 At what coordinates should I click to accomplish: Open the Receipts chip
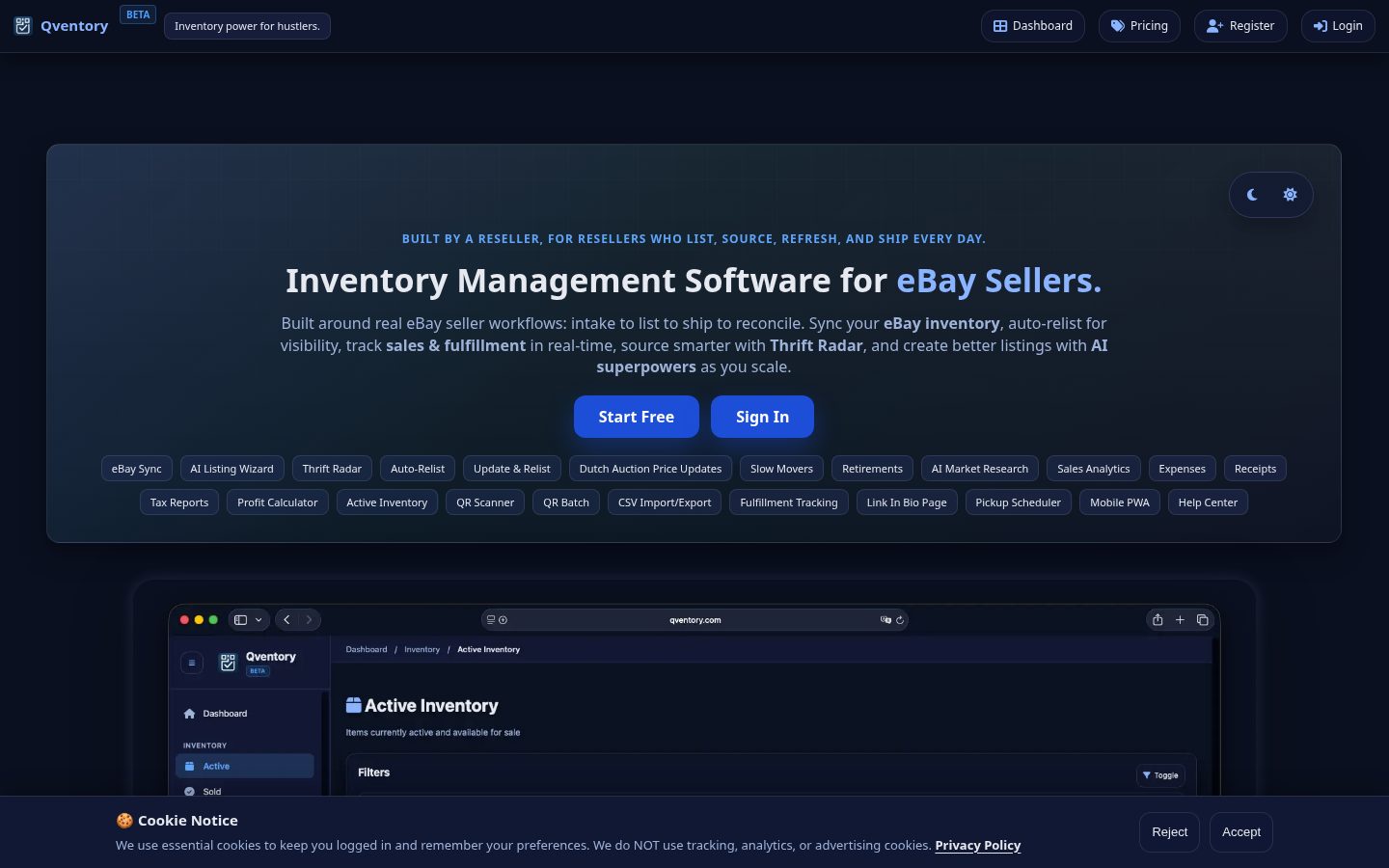pos(1256,469)
